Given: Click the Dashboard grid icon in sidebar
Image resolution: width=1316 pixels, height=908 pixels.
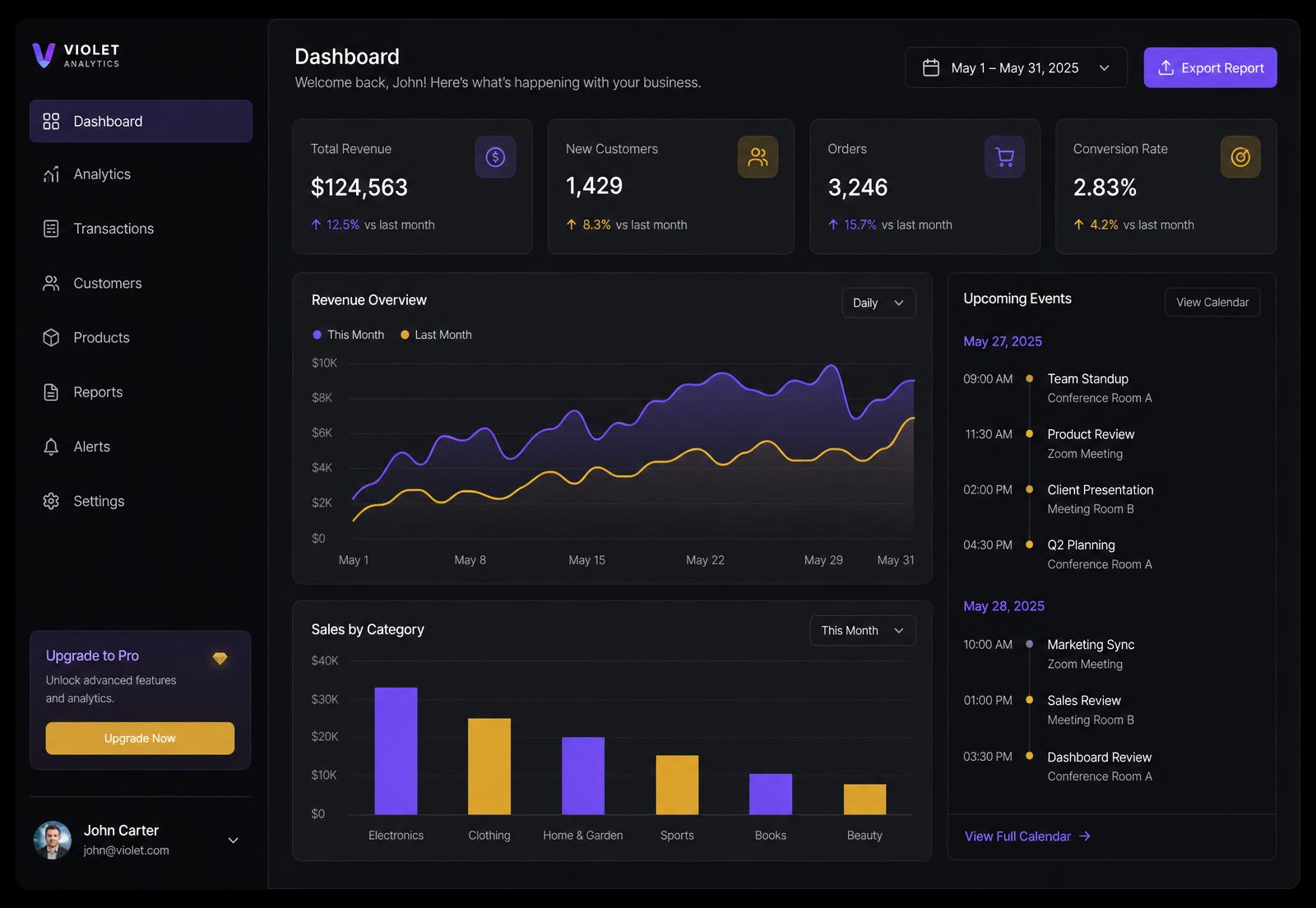Looking at the screenshot, I should [x=51, y=121].
